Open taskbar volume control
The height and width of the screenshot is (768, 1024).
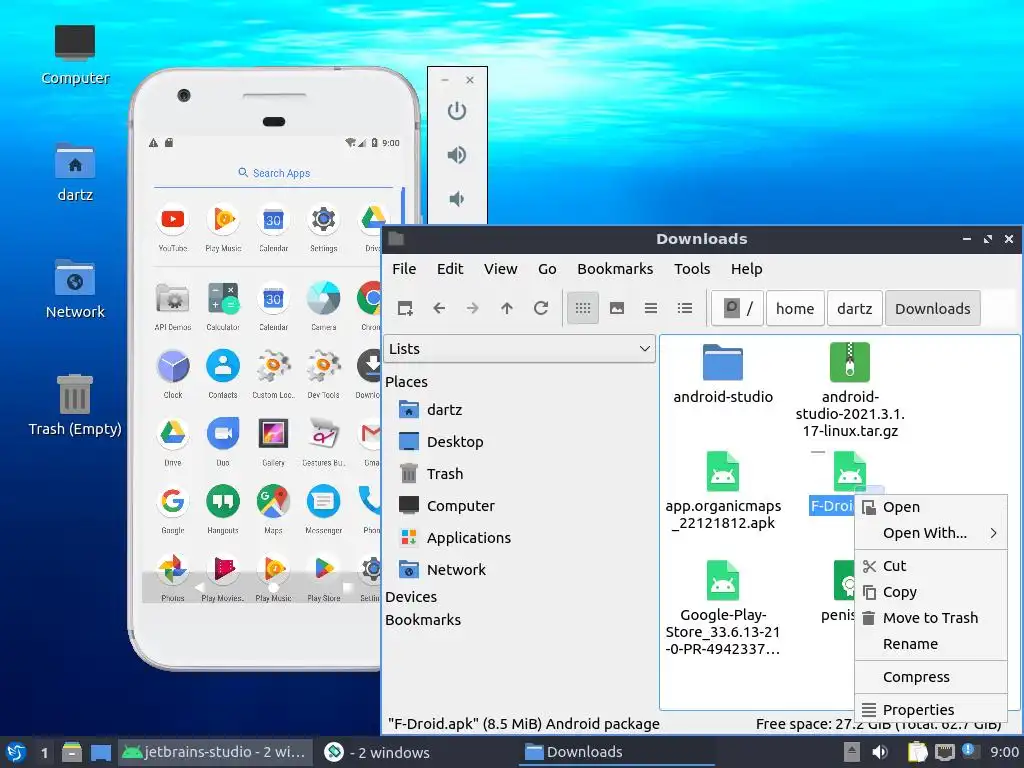(880, 752)
